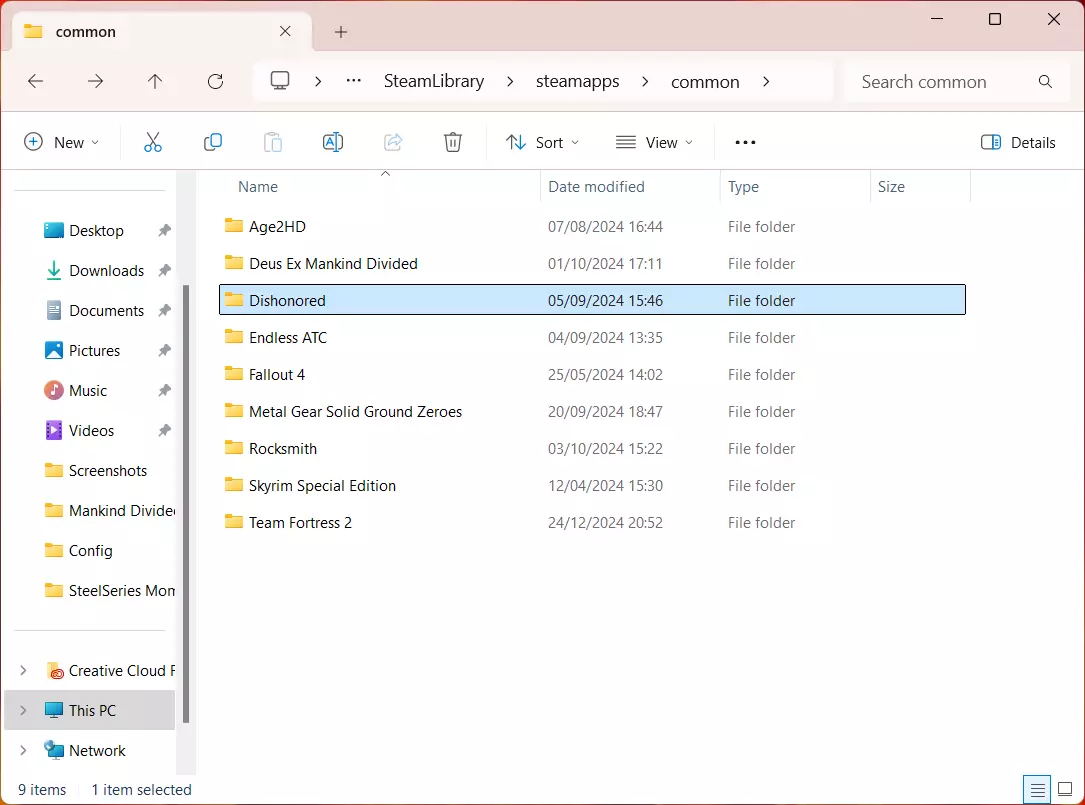Open the Sort dropdown
Image resolution: width=1085 pixels, height=805 pixels.
click(x=542, y=142)
